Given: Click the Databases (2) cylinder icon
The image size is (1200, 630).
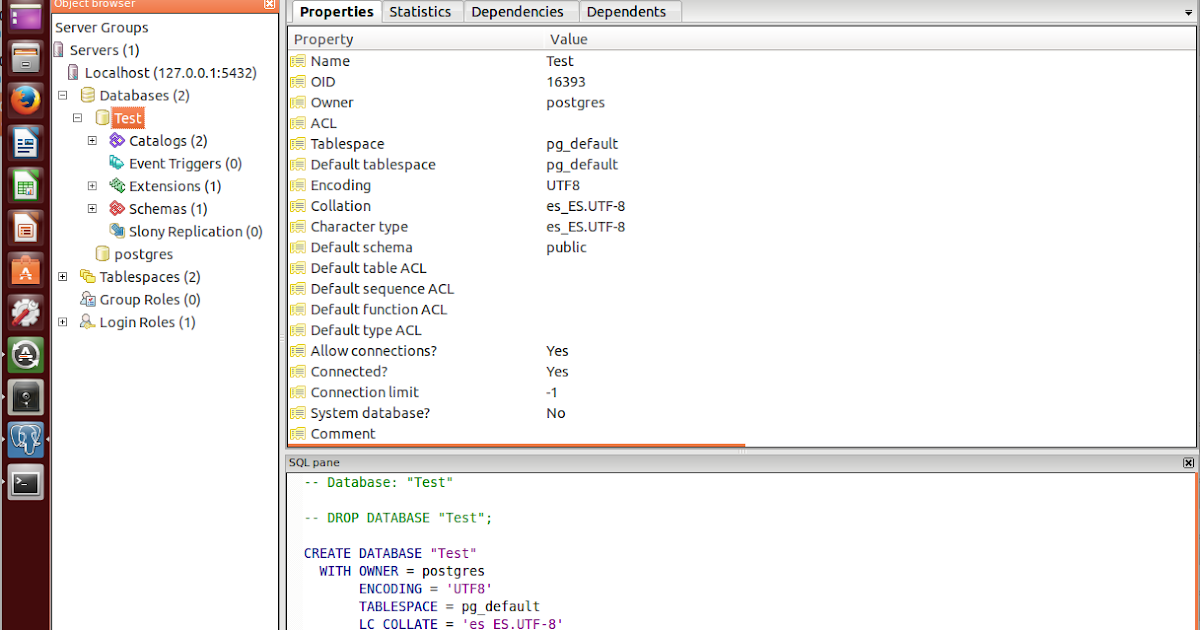Looking at the screenshot, I should tap(87, 96).
